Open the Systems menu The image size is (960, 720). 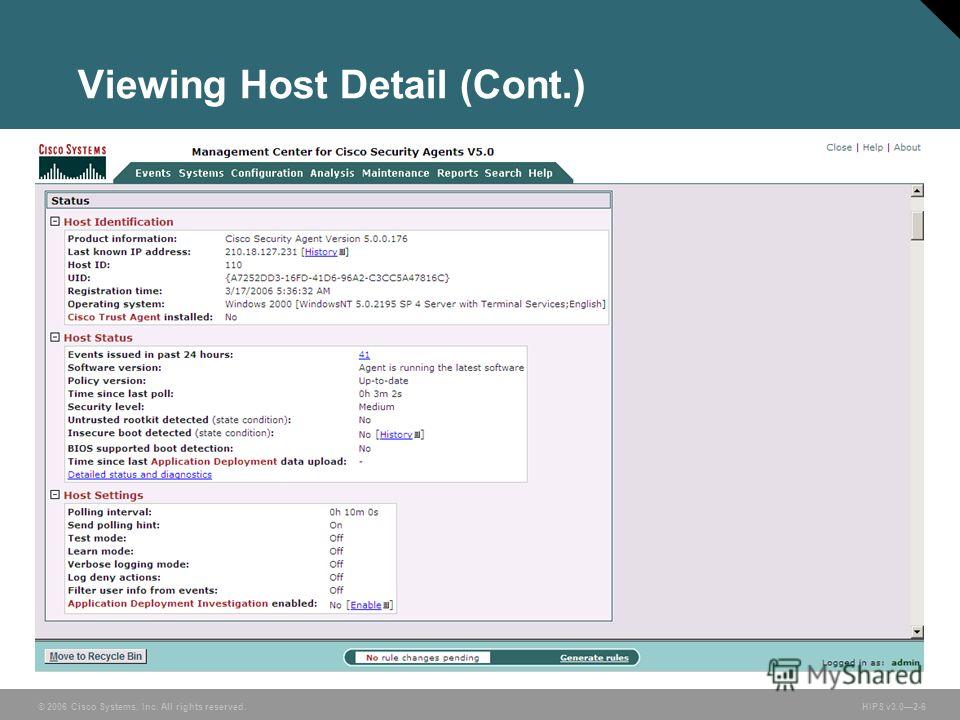coord(201,173)
